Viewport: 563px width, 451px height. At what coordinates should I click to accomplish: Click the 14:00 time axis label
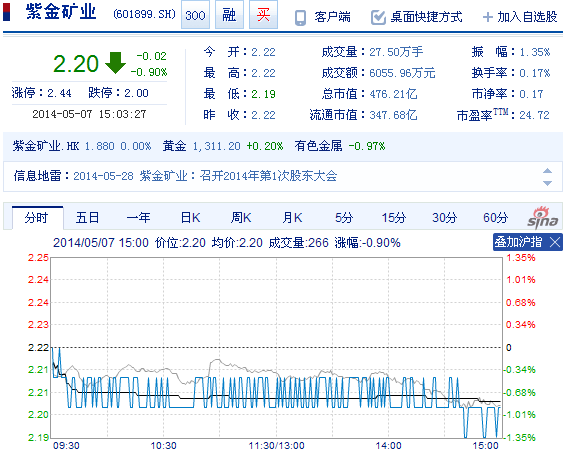point(388,446)
